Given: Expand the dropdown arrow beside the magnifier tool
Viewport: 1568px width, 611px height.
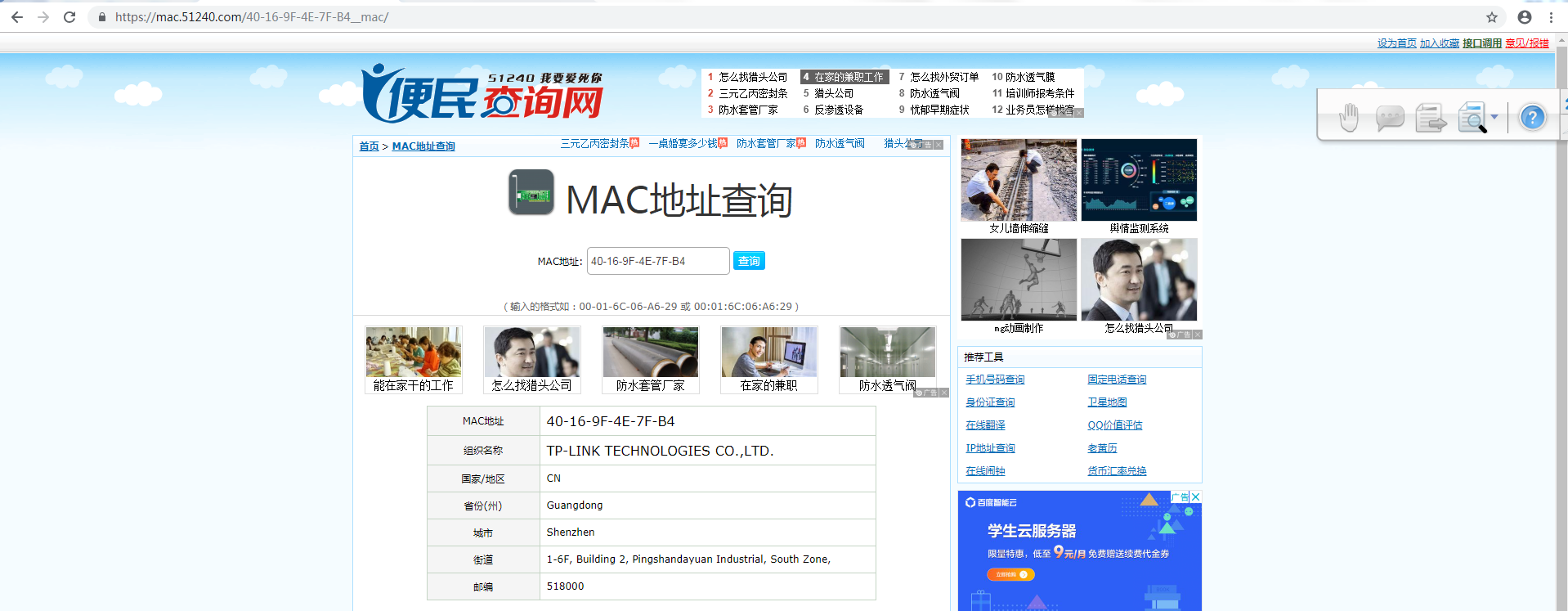Looking at the screenshot, I should (x=1494, y=117).
